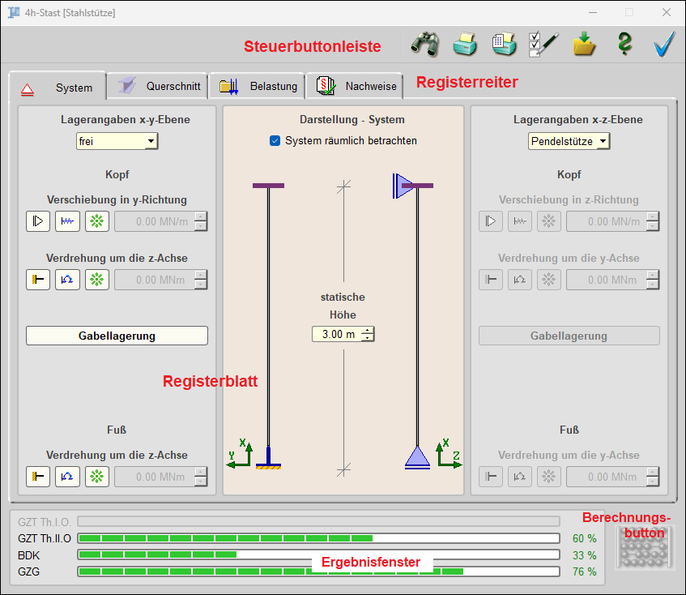Open the checklist with pen icon
Screen dimensions: 686x595
(x=543, y=44)
